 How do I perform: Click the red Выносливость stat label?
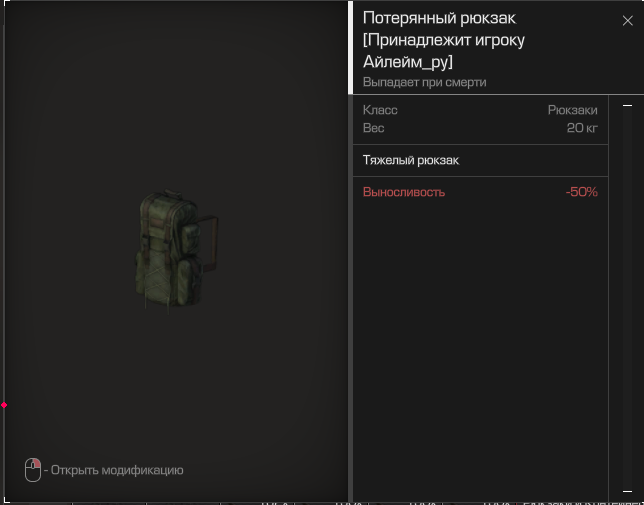coord(404,192)
